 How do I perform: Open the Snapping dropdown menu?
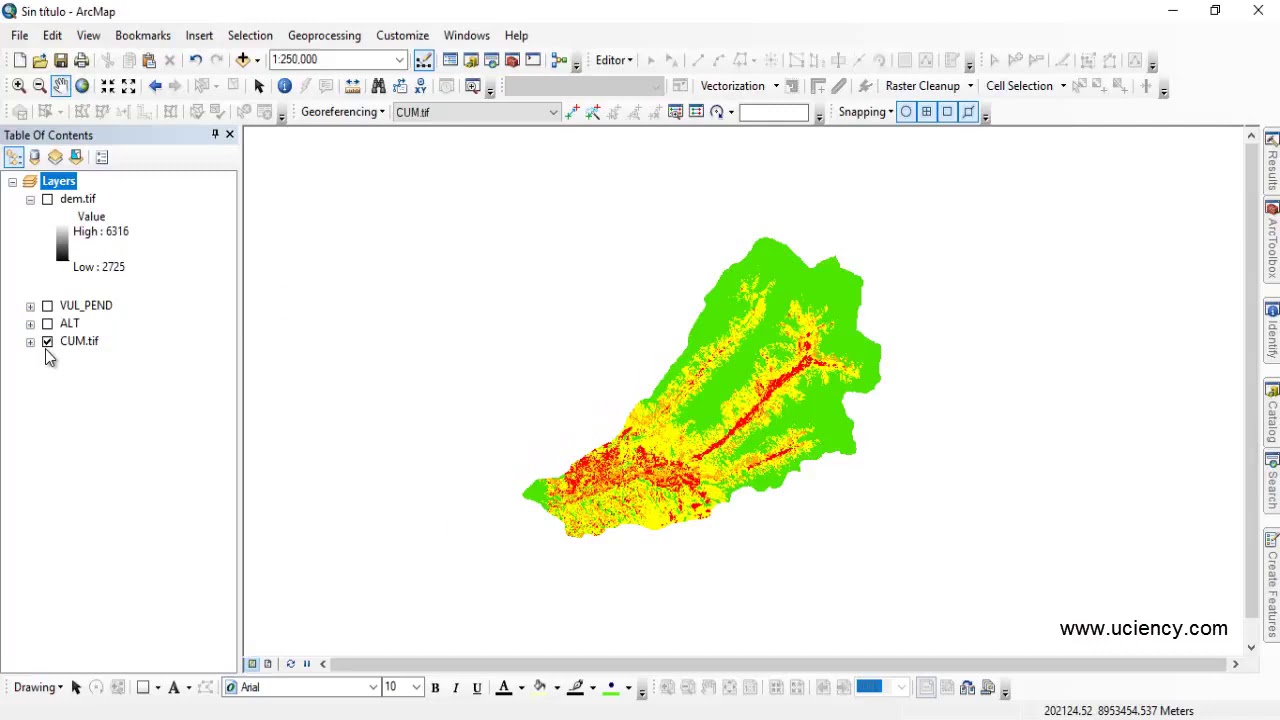pyautogui.click(x=866, y=112)
